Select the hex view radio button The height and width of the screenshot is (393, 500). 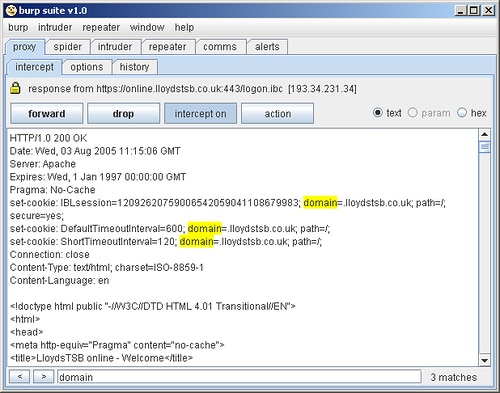click(462, 113)
